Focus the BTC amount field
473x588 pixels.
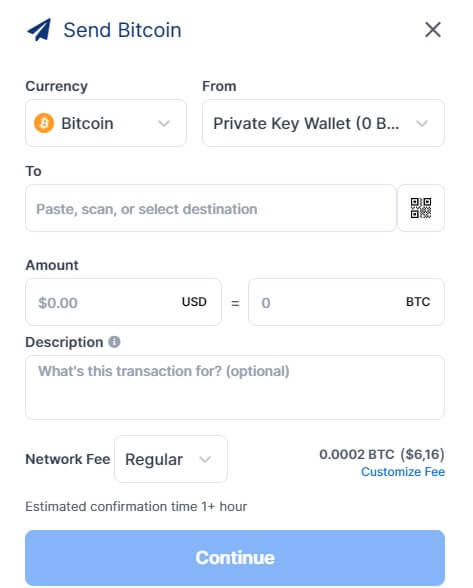[x=346, y=302]
